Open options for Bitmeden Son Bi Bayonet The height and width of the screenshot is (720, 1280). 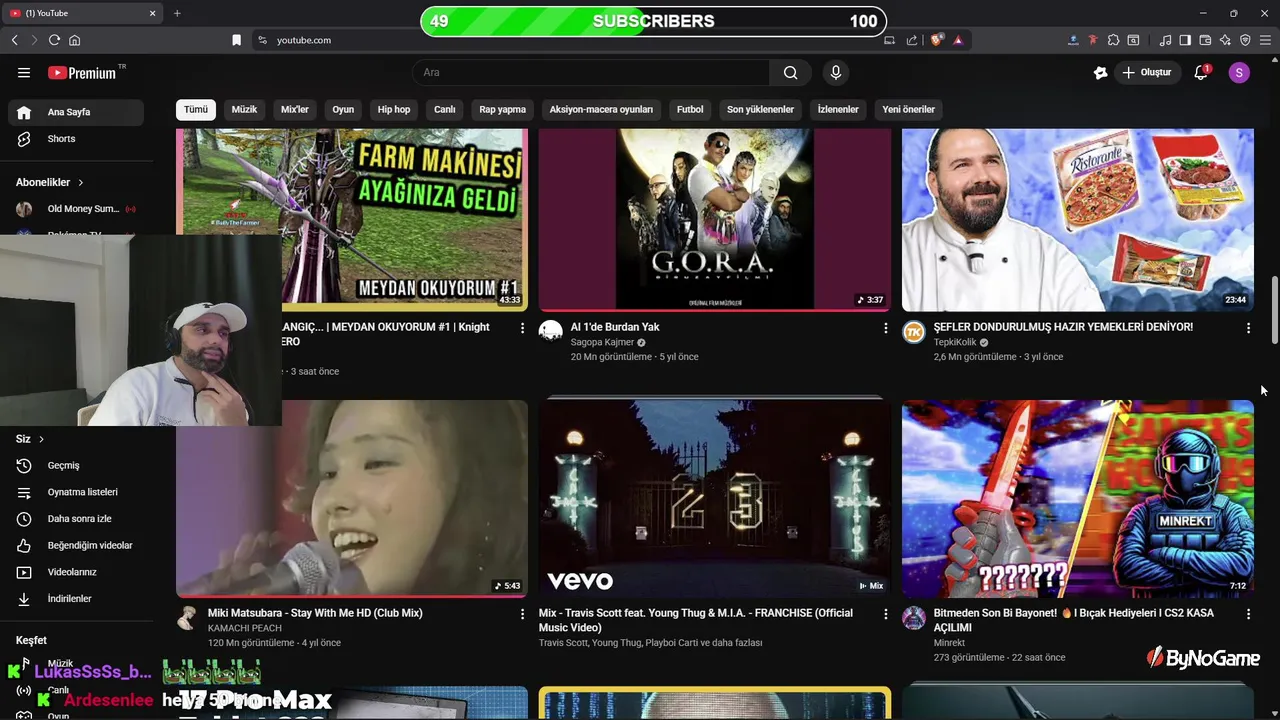pos(1248,614)
